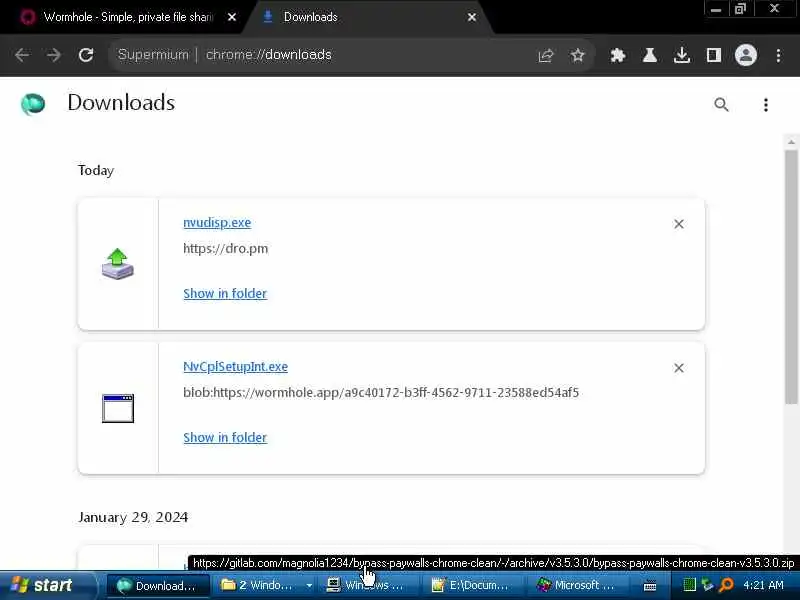Image resolution: width=800 pixels, height=600 pixels.
Task: Select the Download taskbar button
Action: click(x=158, y=586)
